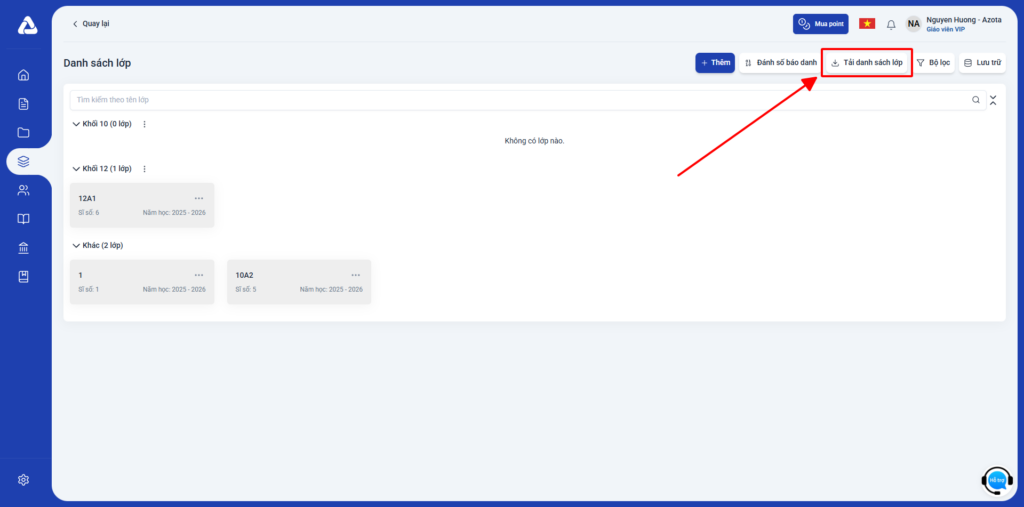Open the home icon in sidebar
This screenshot has width=1024, height=507.
24,75
